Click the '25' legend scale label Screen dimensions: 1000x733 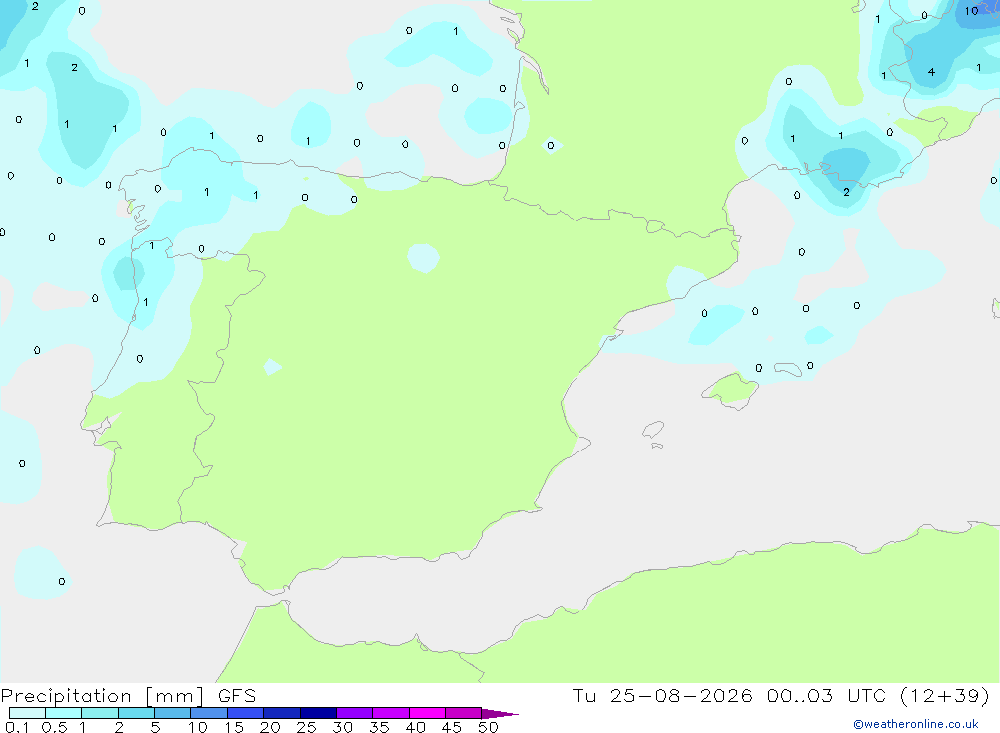coord(306,727)
